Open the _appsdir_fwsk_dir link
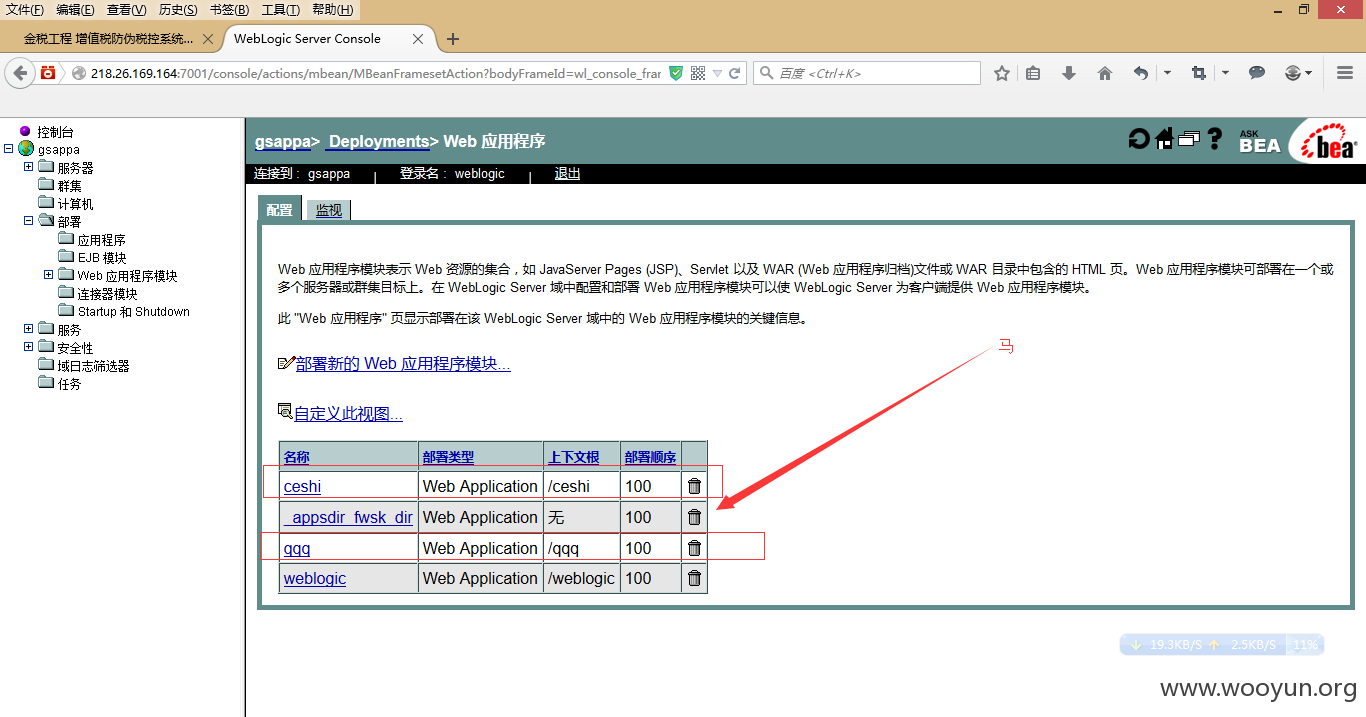Screen dimensions: 1366x717 click(x=348, y=517)
